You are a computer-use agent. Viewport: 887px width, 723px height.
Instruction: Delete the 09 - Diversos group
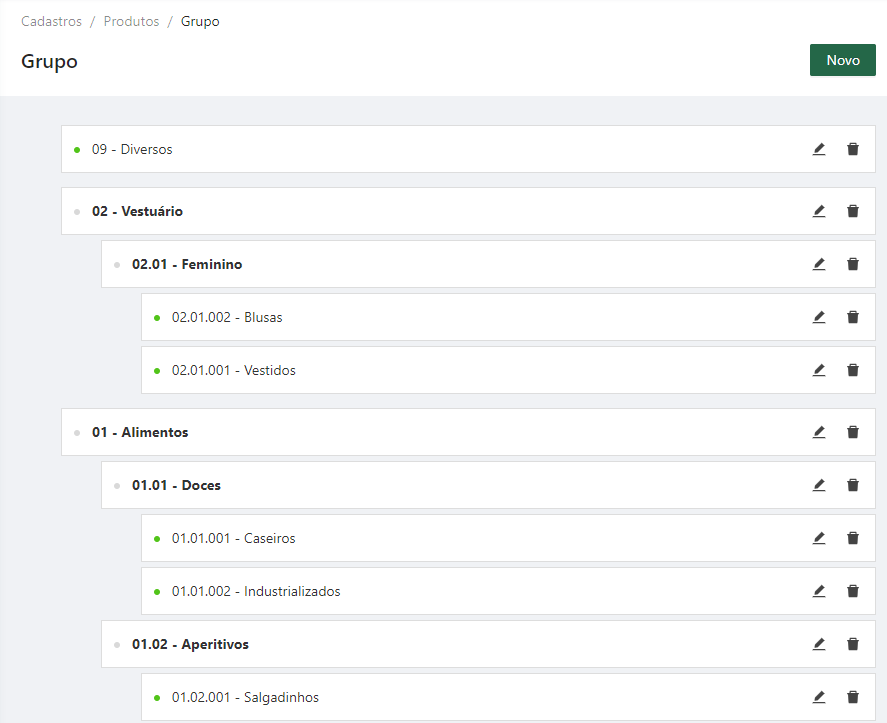[x=852, y=149]
